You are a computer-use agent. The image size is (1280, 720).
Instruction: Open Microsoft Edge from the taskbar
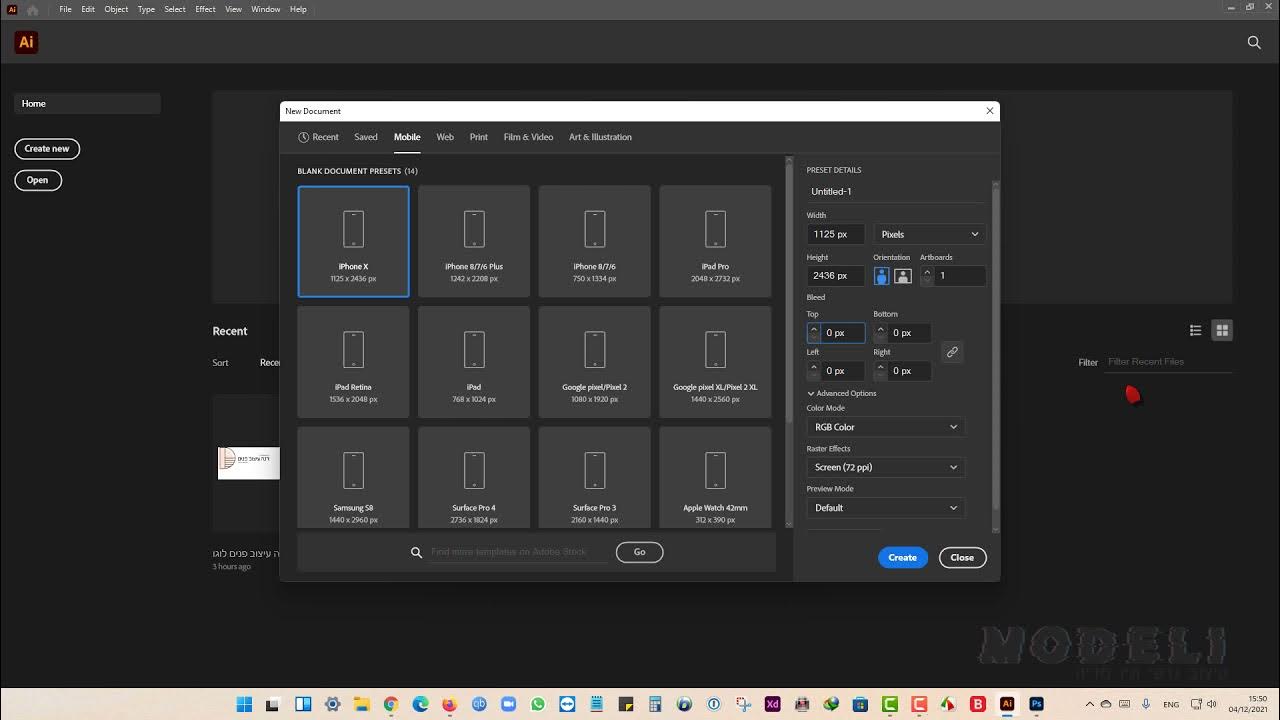(420, 704)
